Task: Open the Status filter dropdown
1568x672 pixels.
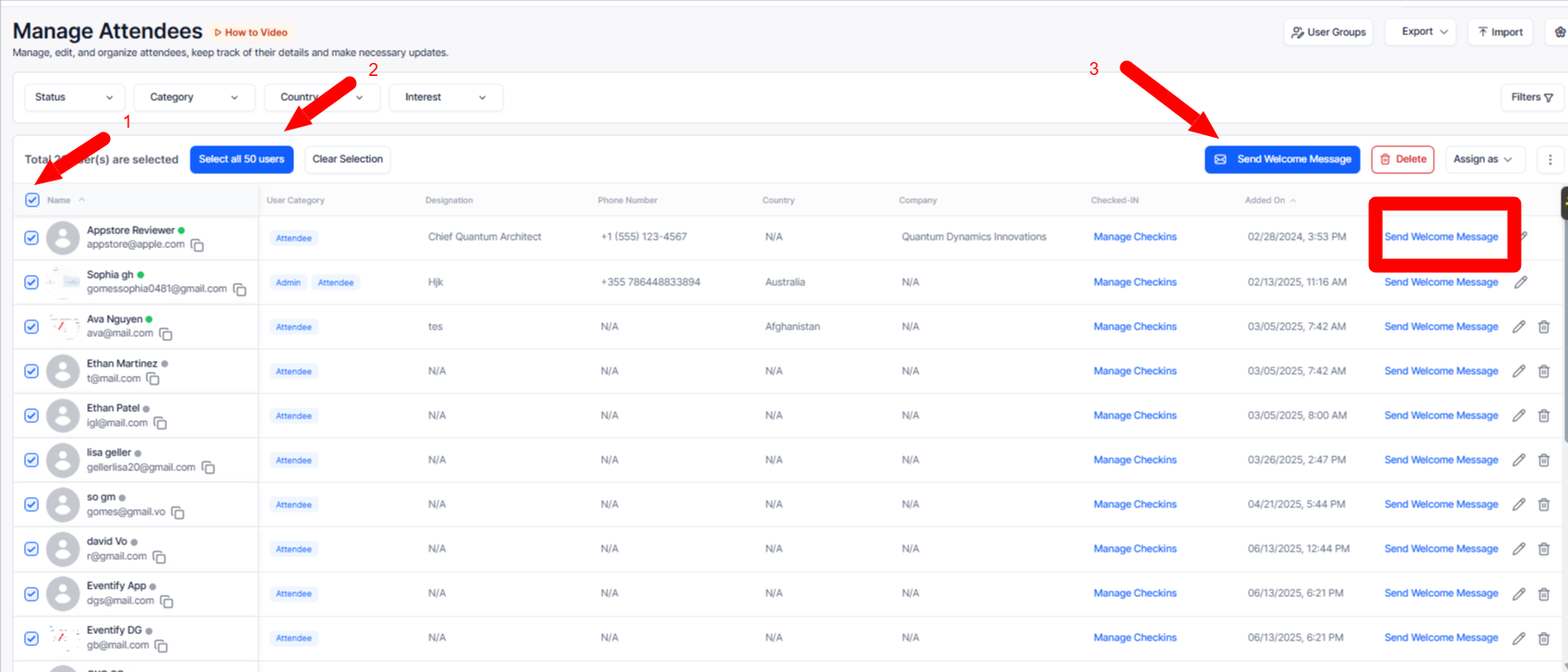Action: point(74,97)
